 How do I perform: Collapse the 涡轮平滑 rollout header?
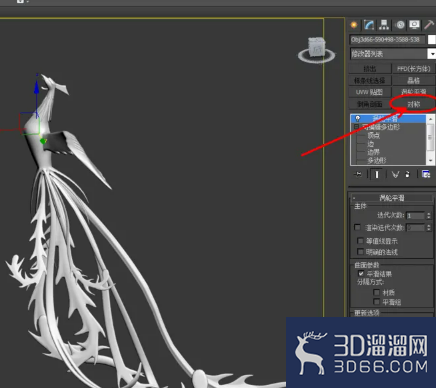[391, 198]
